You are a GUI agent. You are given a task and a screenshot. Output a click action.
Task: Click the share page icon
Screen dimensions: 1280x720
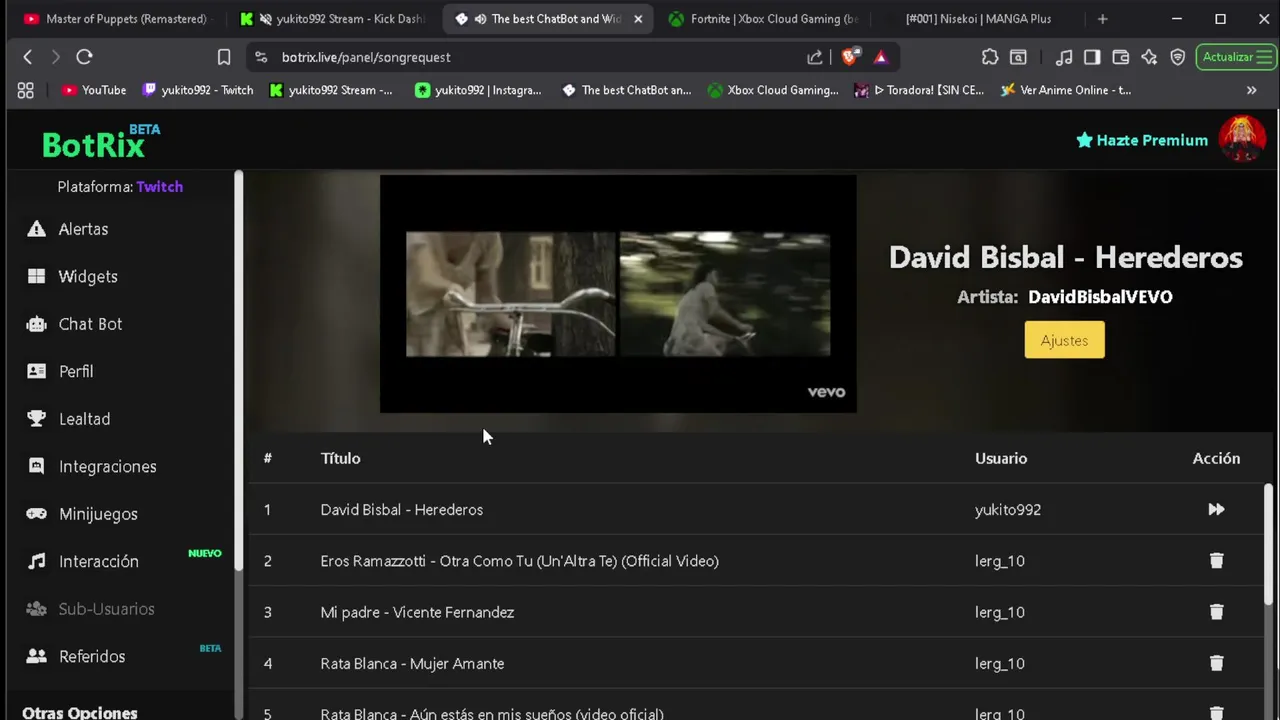click(815, 57)
